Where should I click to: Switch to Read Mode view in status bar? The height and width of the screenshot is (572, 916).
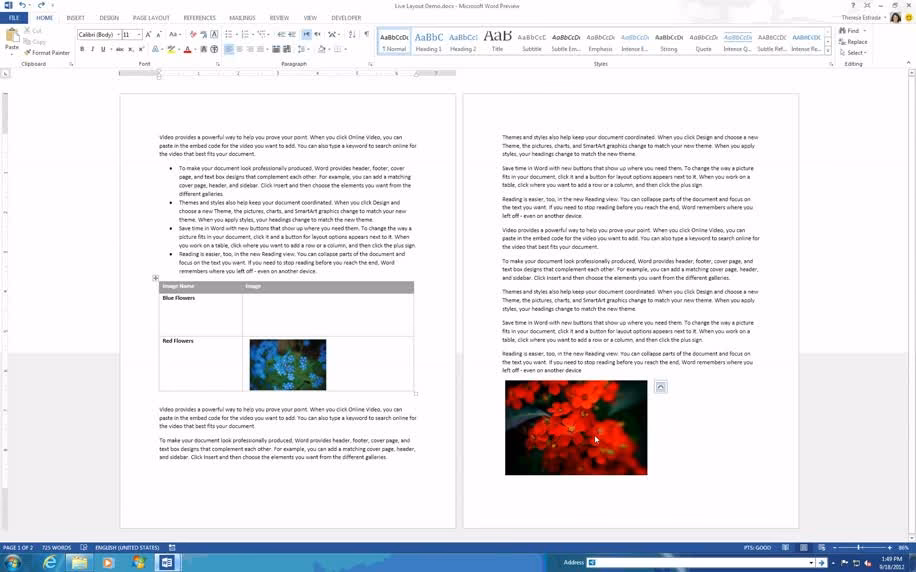[x=785, y=547]
